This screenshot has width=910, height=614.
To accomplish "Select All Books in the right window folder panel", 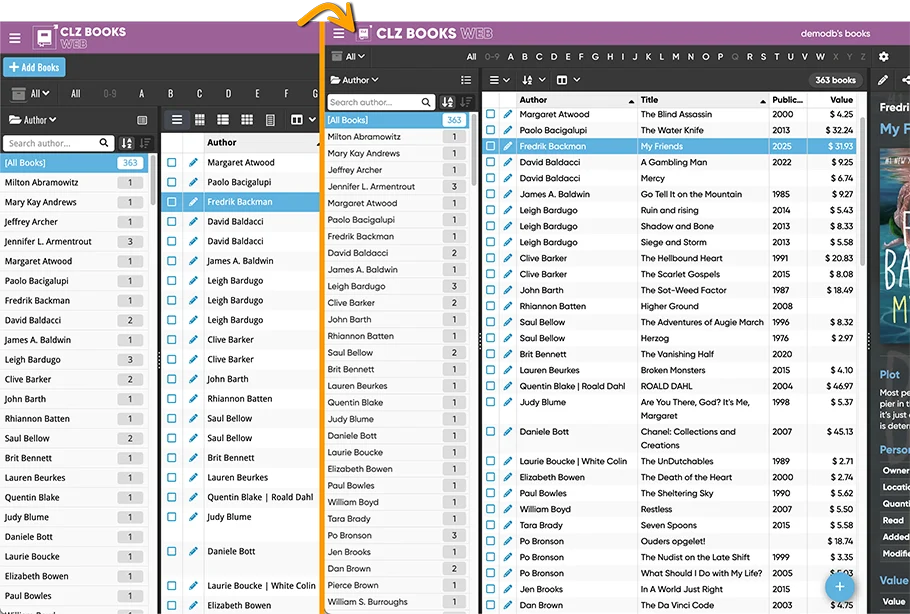I will (397, 120).
